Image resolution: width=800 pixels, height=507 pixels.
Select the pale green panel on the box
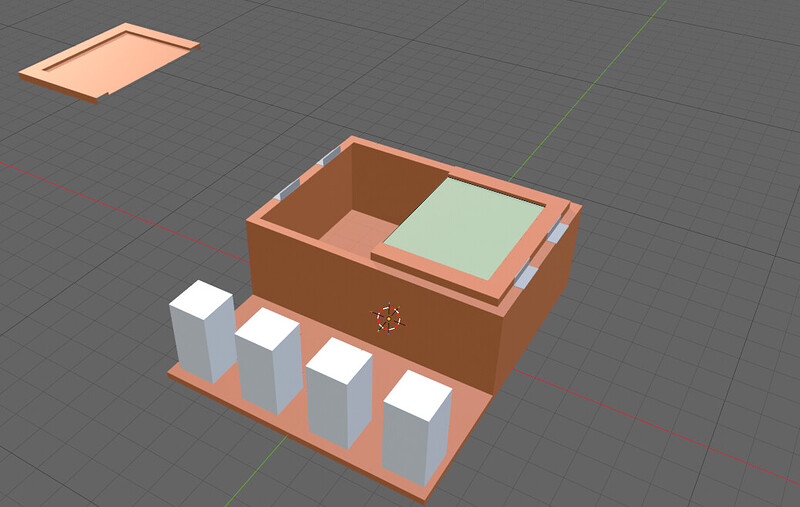point(464,227)
